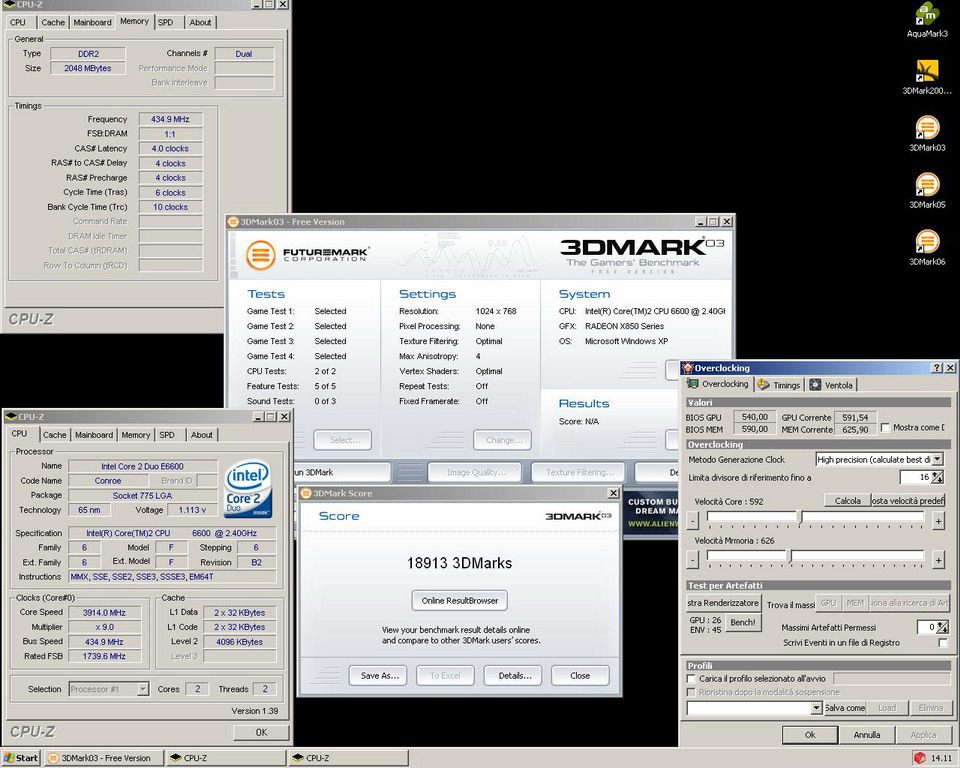960x768 pixels.
Task: Click the Bench! button
Action: click(x=743, y=622)
